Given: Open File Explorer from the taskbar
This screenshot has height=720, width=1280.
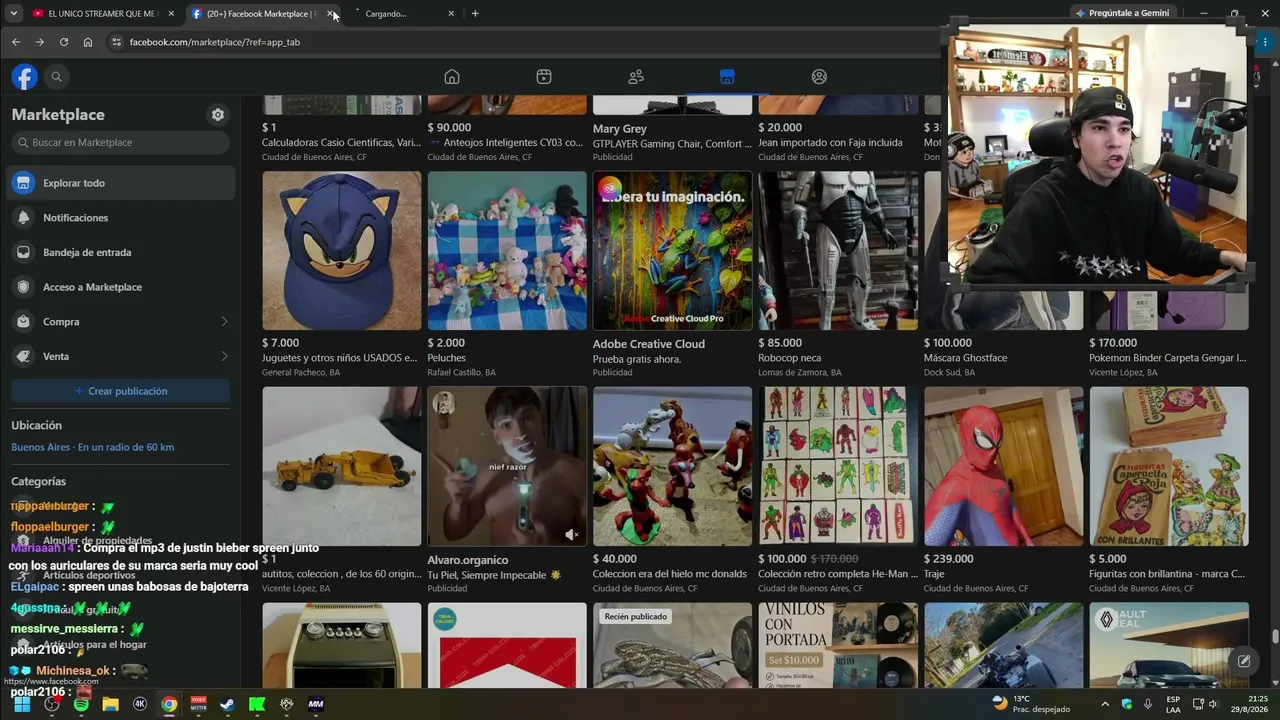Looking at the screenshot, I should [x=110, y=704].
